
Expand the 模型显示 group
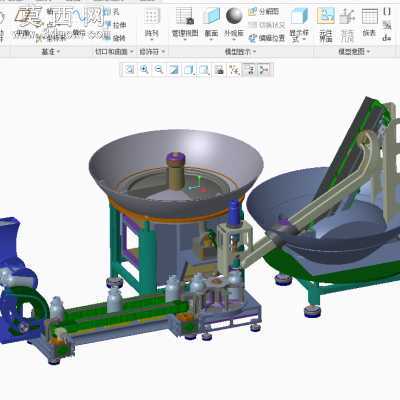[x=240, y=52]
